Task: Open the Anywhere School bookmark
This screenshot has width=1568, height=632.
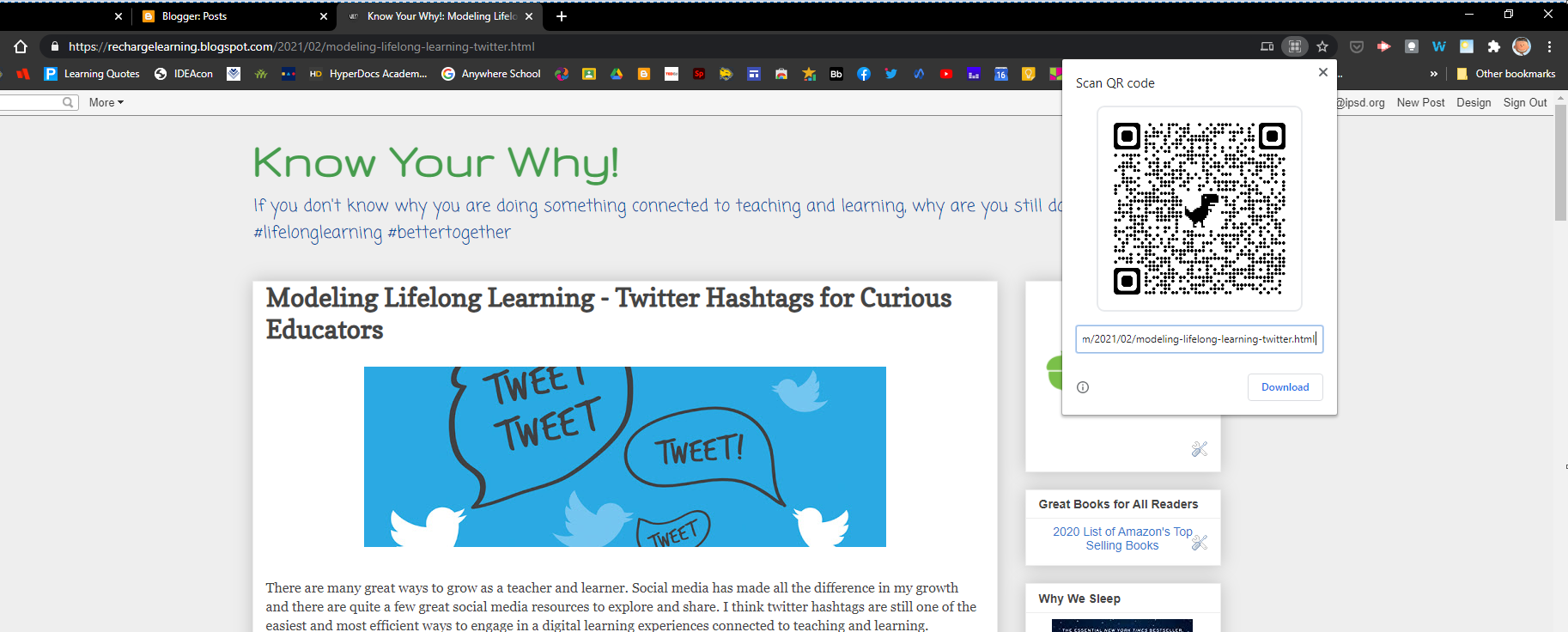Action: pyautogui.click(x=491, y=74)
